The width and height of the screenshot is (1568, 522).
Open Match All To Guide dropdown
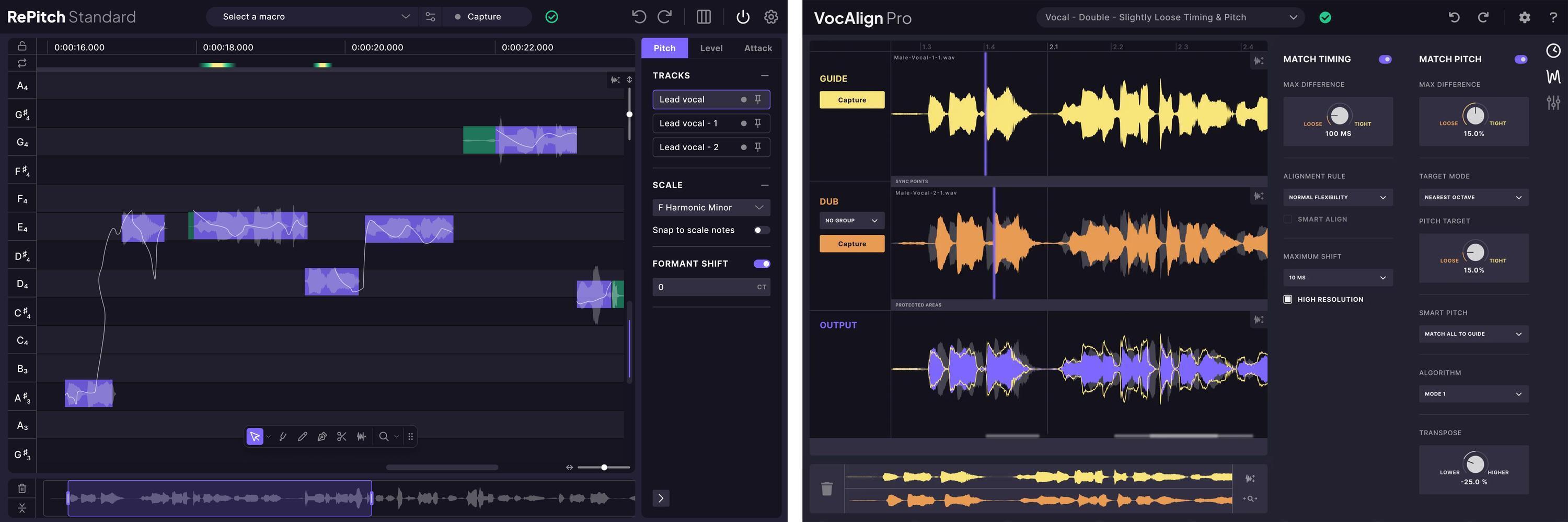click(1473, 334)
